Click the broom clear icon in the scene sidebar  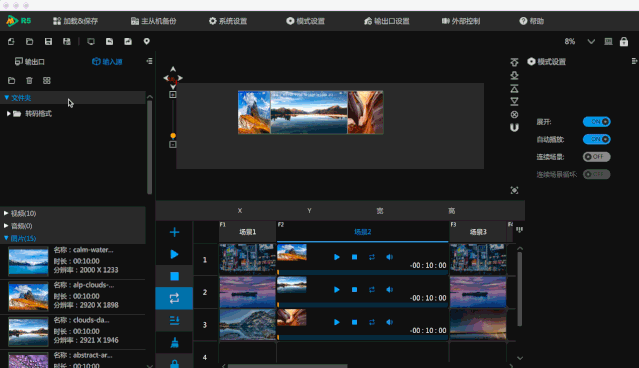pyautogui.click(x=174, y=343)
